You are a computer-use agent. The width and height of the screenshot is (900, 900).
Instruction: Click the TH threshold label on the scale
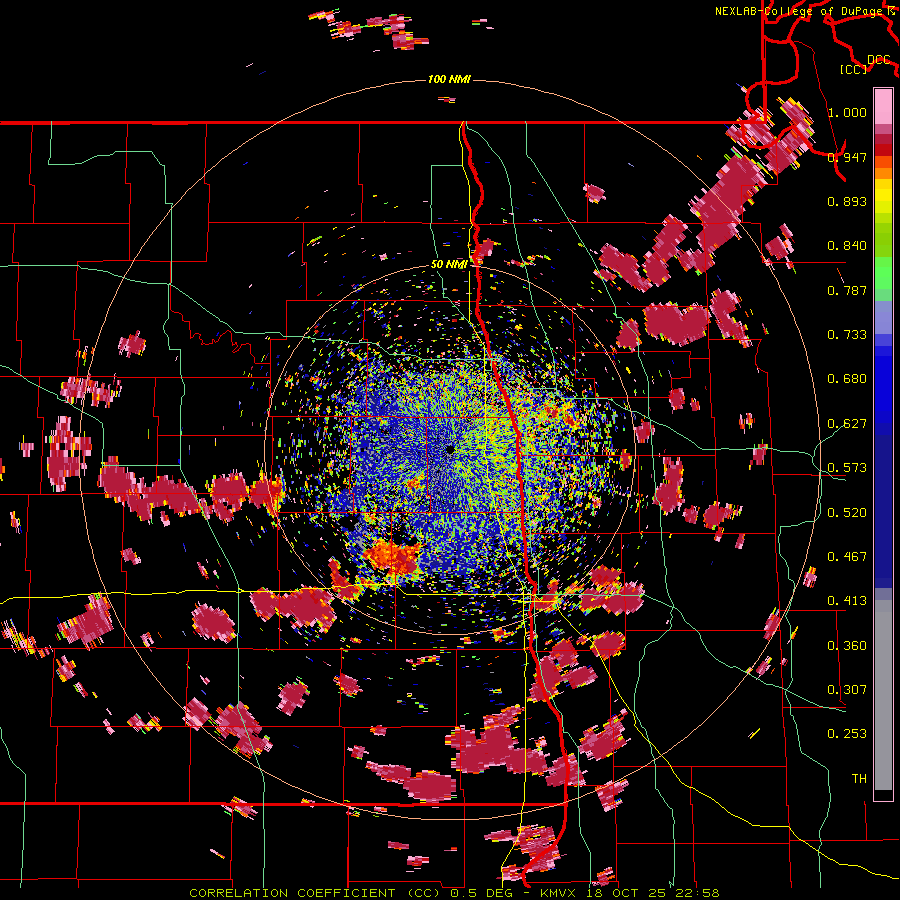click(859, 779)
